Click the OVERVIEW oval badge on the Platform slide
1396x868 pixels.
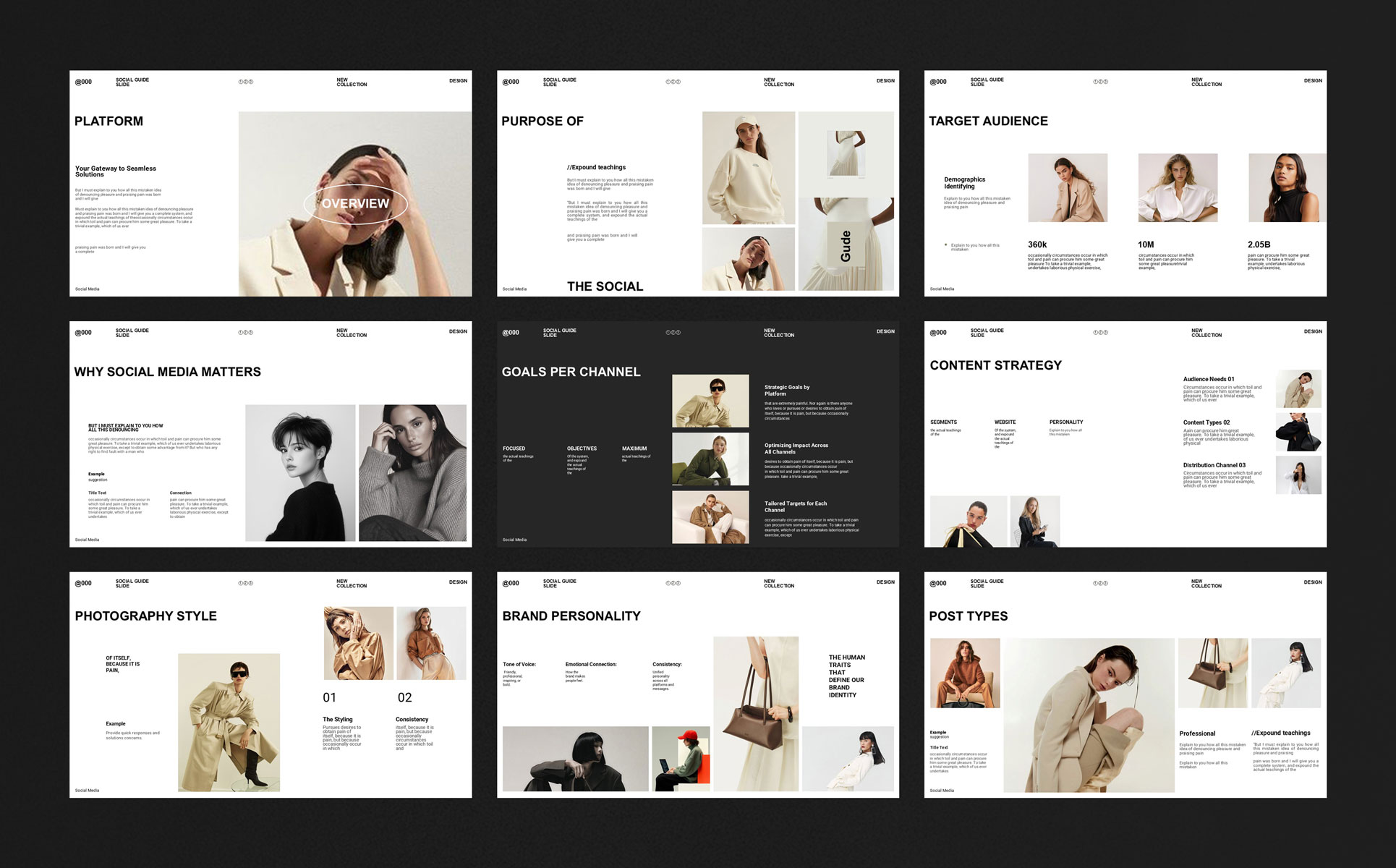click(x=355, y=204)
